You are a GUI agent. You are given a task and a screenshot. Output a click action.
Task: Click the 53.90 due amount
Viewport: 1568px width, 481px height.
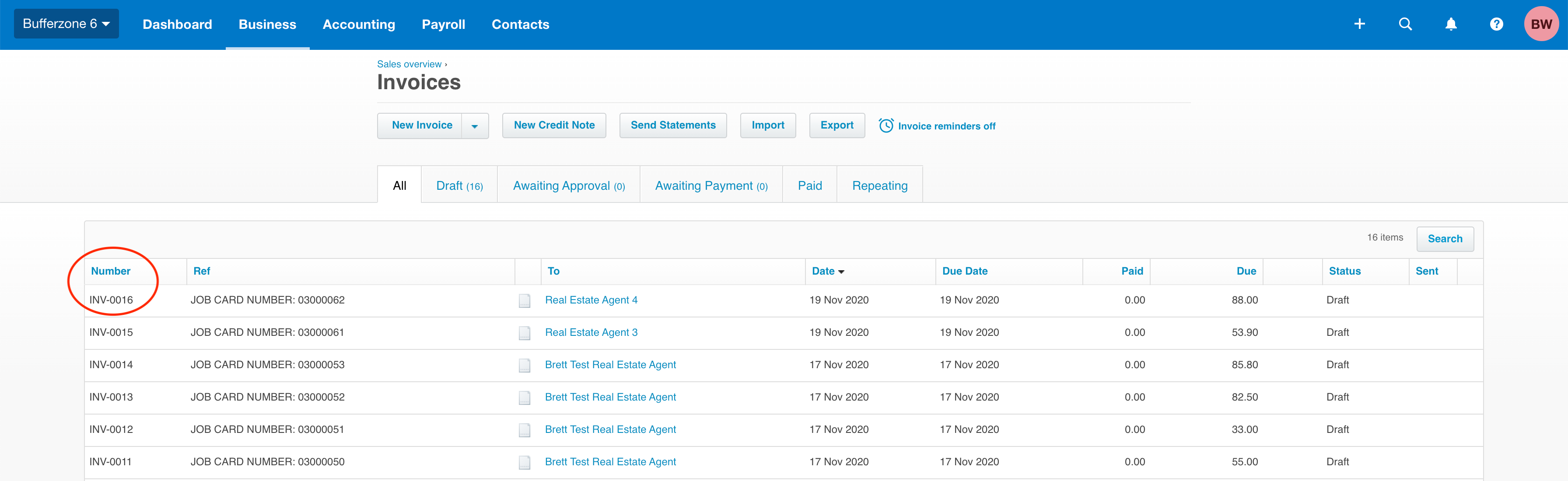(1244, 332)
